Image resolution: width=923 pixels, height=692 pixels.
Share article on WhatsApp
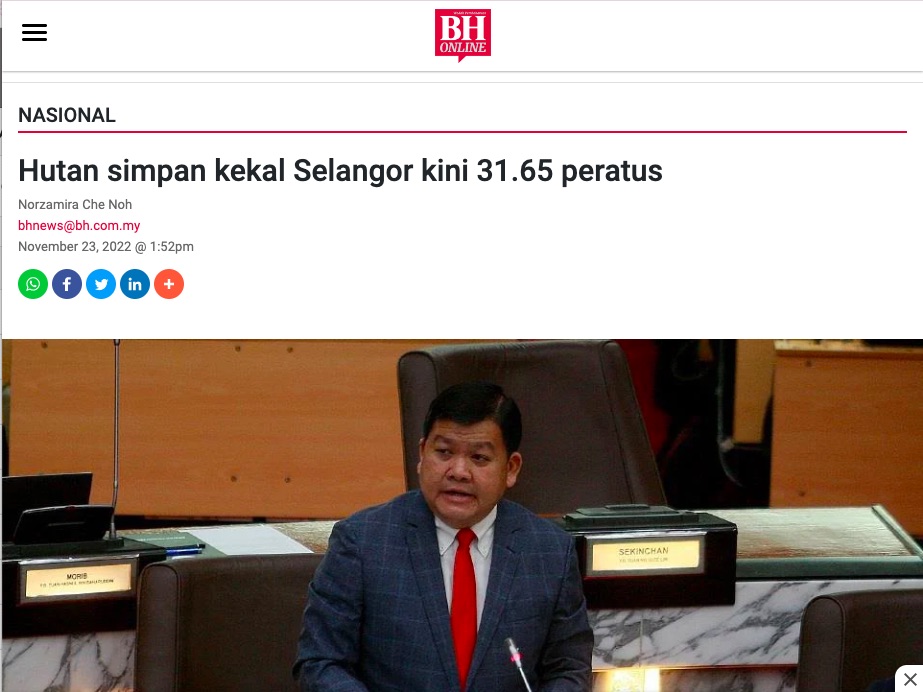point(33,284)
